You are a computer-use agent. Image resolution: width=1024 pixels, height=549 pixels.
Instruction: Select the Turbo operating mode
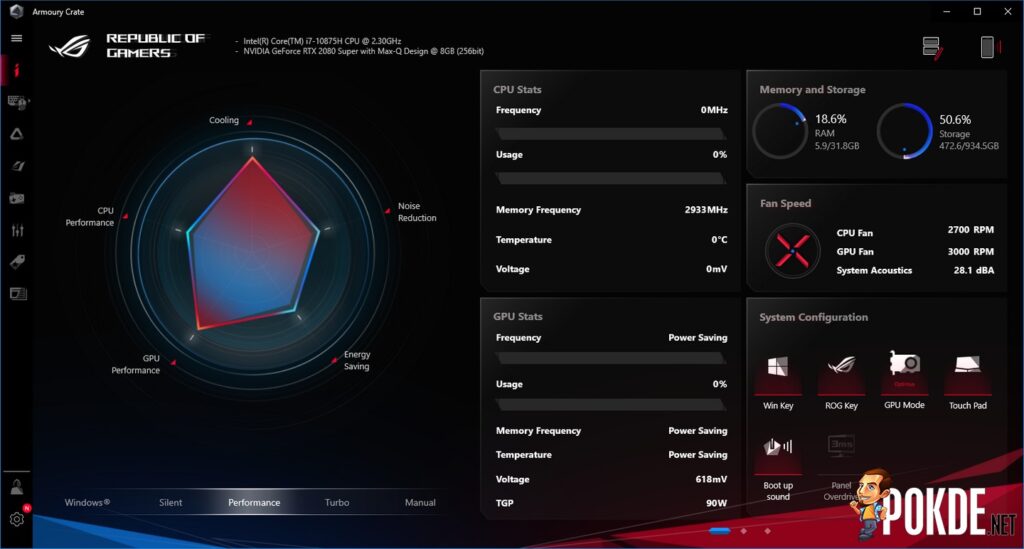pos(337,503)
